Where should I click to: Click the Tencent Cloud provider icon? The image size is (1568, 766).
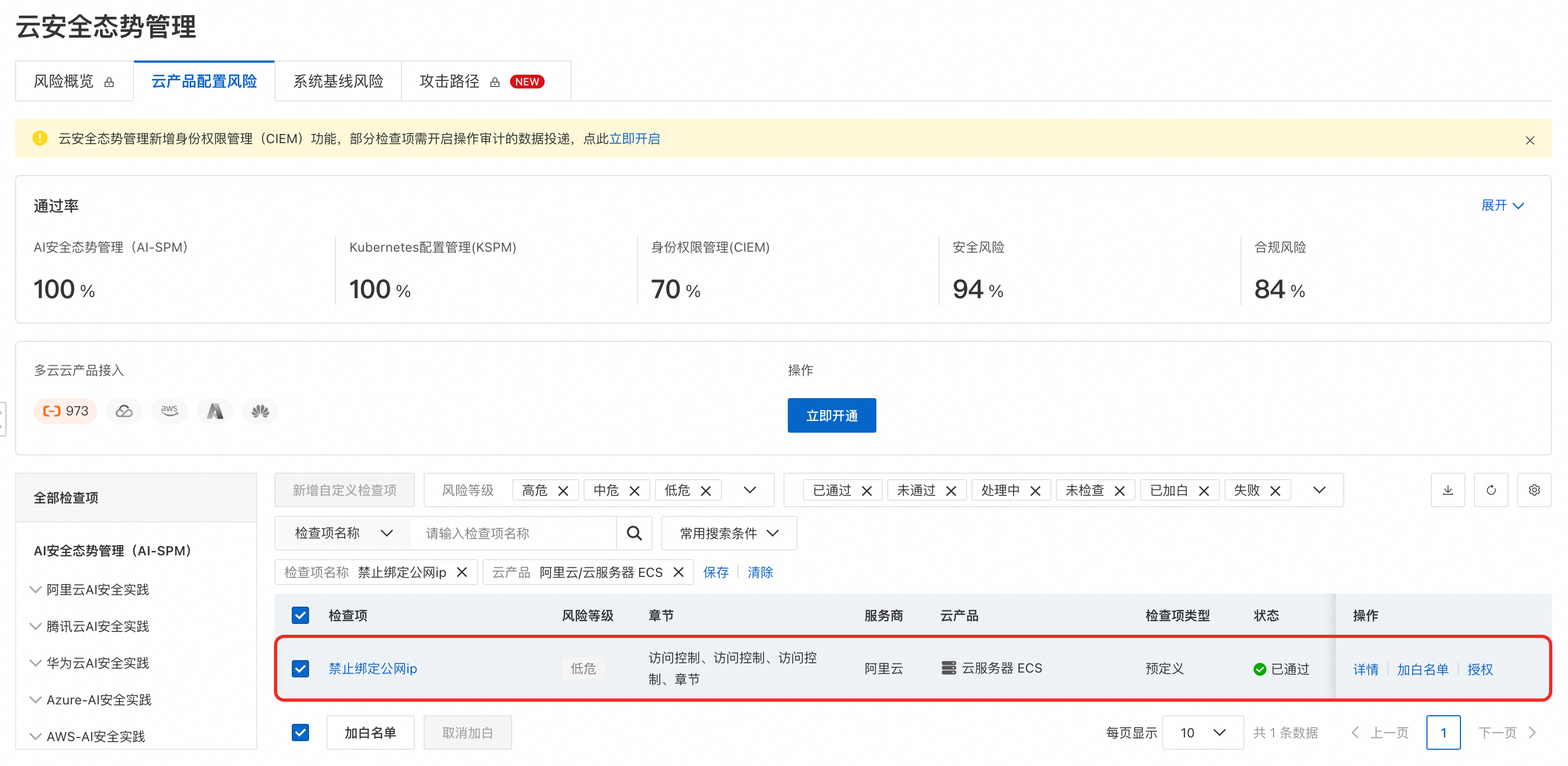click(x=124, y=411)
